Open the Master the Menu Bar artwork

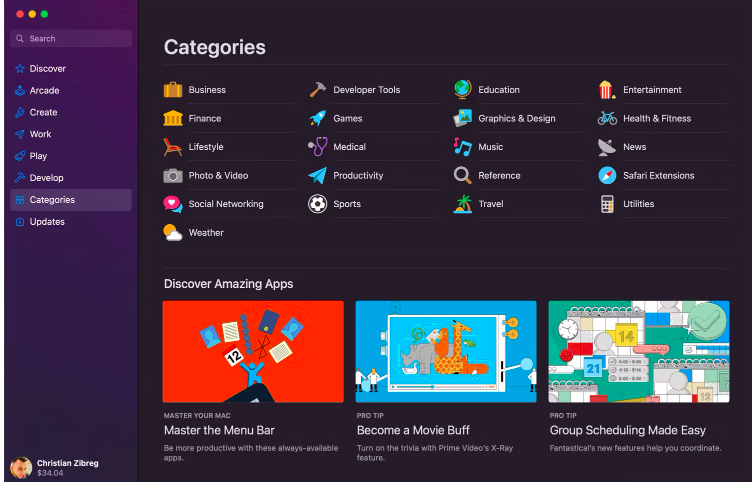pos(253,352)
